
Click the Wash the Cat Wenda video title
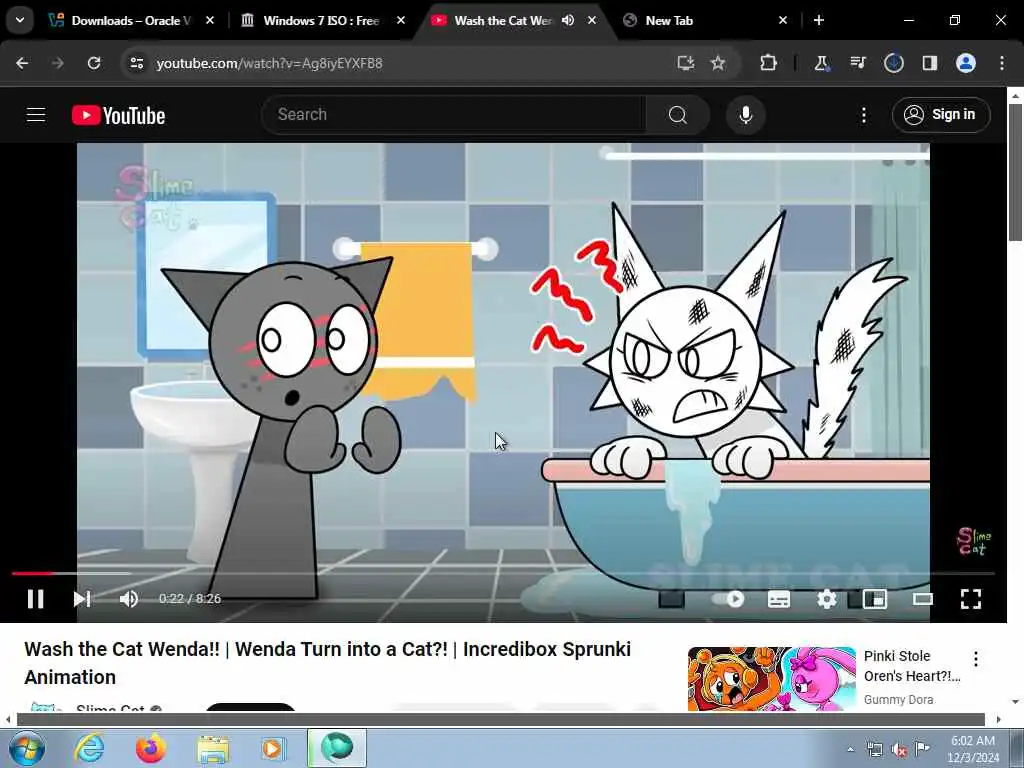(x=328, y=663)
